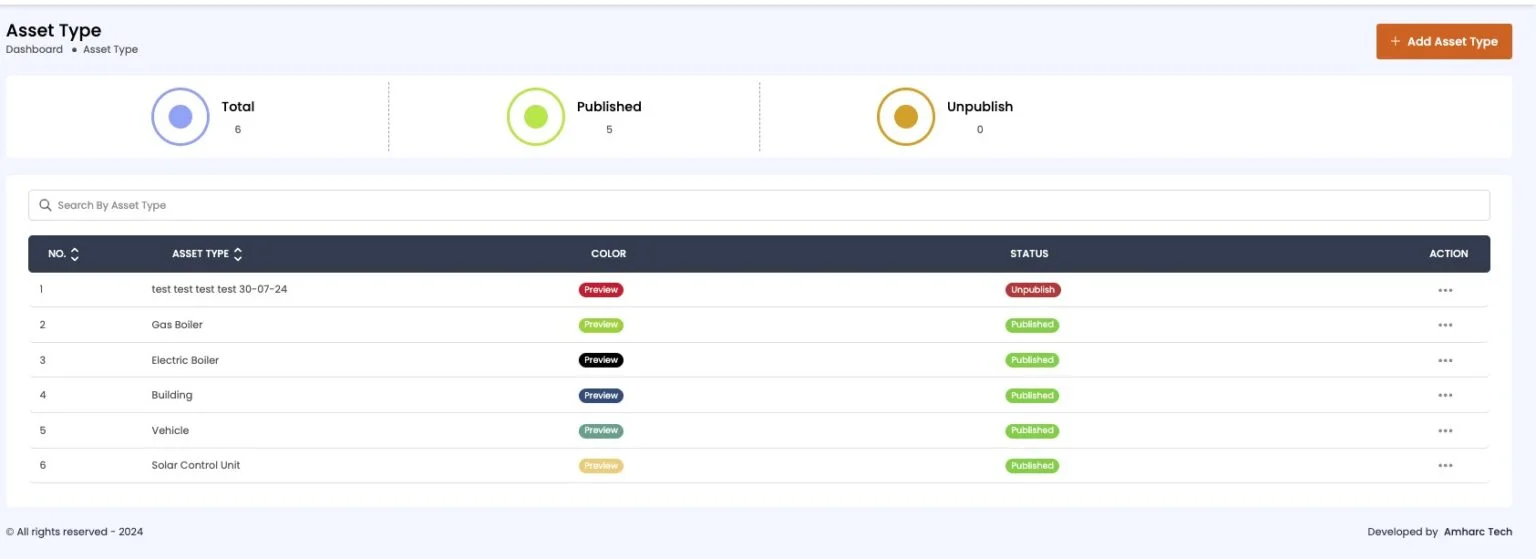Image resolution: width=1536 pixels, height=559 pixels.
Task: Open action menu for Electric Boiler row
Action: tap(1444, 360)
